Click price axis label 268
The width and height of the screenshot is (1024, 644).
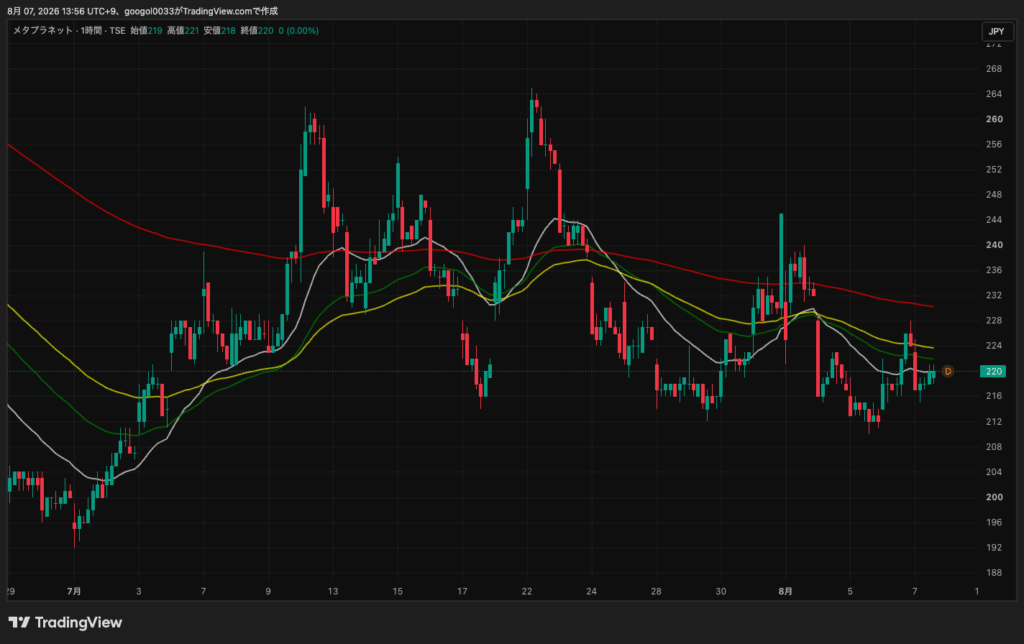tap(994, 69)
